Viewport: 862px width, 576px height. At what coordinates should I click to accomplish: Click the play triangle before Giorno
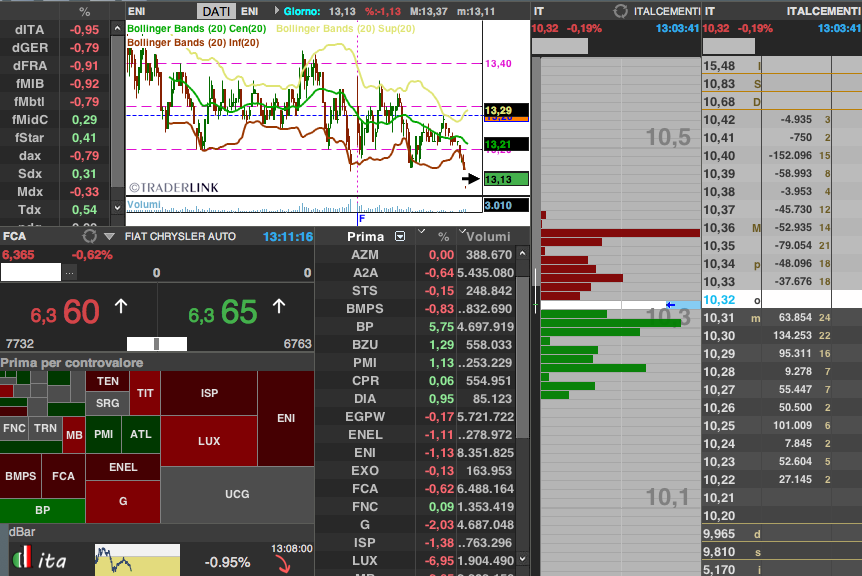[x=277, y=10]
